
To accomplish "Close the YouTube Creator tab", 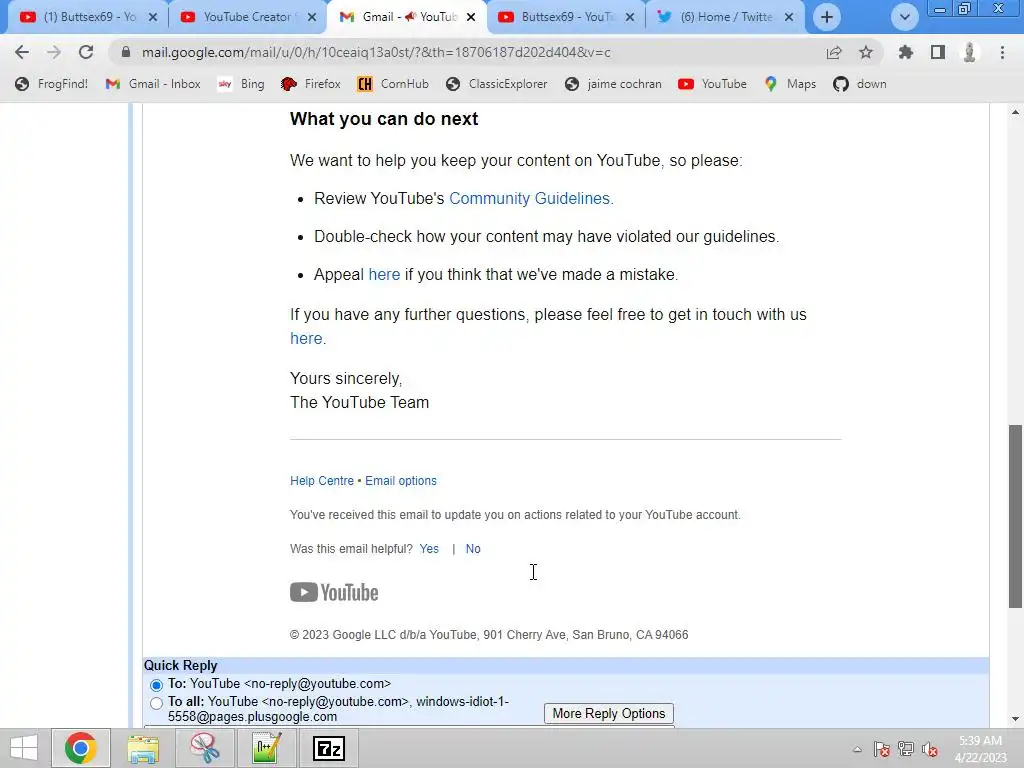I will [312, 17].
